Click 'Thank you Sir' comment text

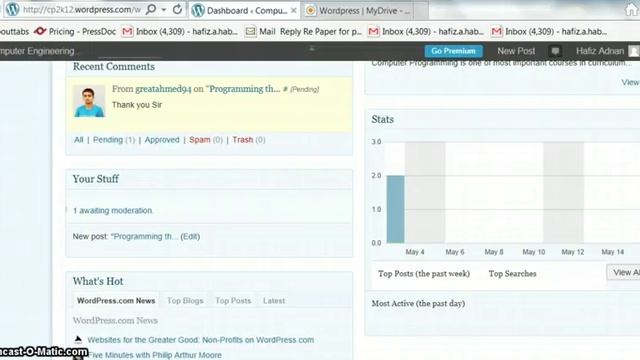click(x=137, y=105)
